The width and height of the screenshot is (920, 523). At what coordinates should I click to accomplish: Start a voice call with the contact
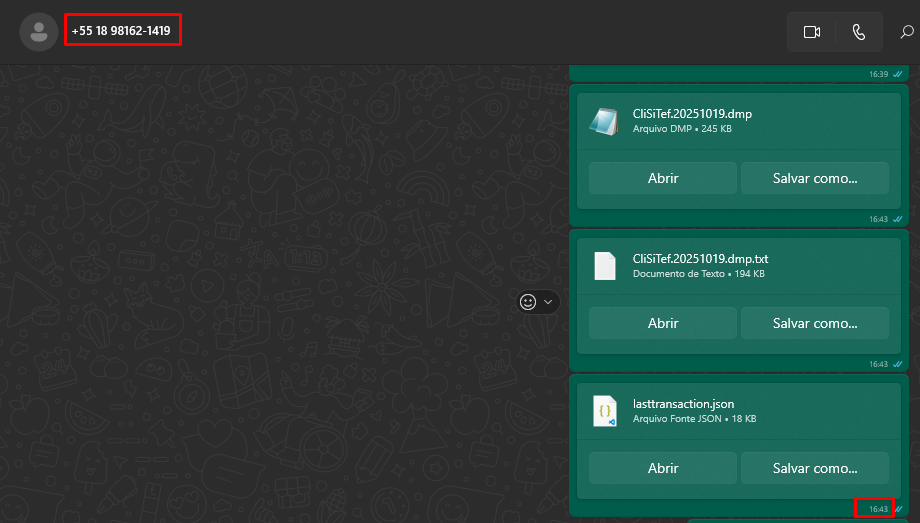858,32
